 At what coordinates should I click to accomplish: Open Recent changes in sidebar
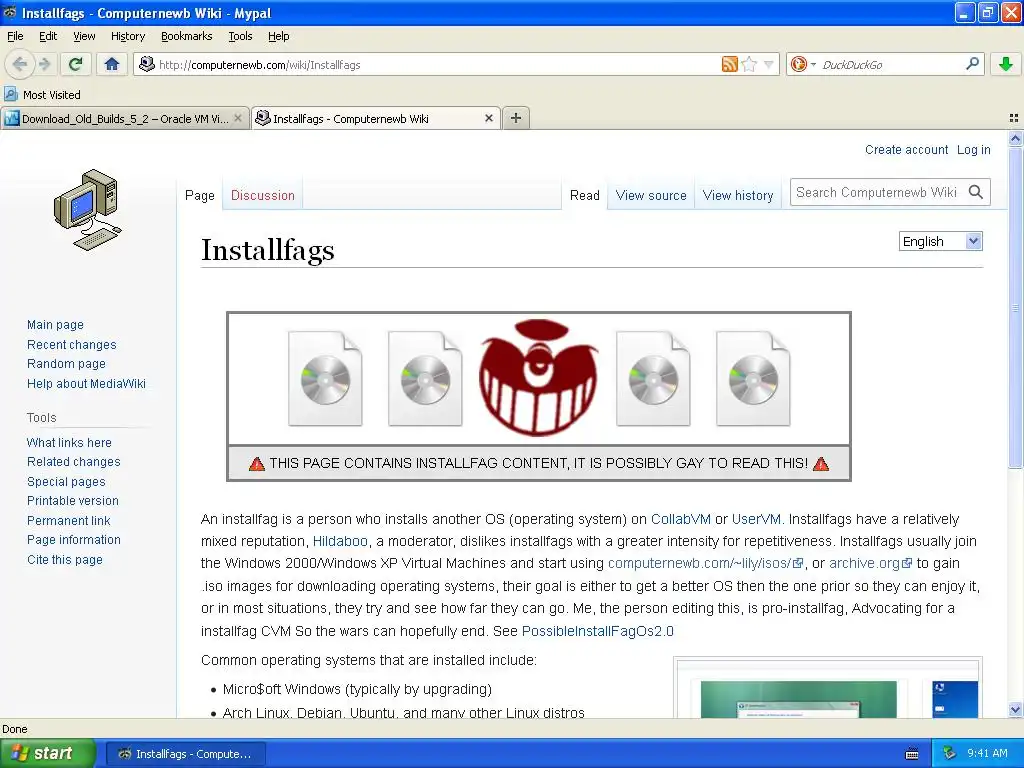72,344
